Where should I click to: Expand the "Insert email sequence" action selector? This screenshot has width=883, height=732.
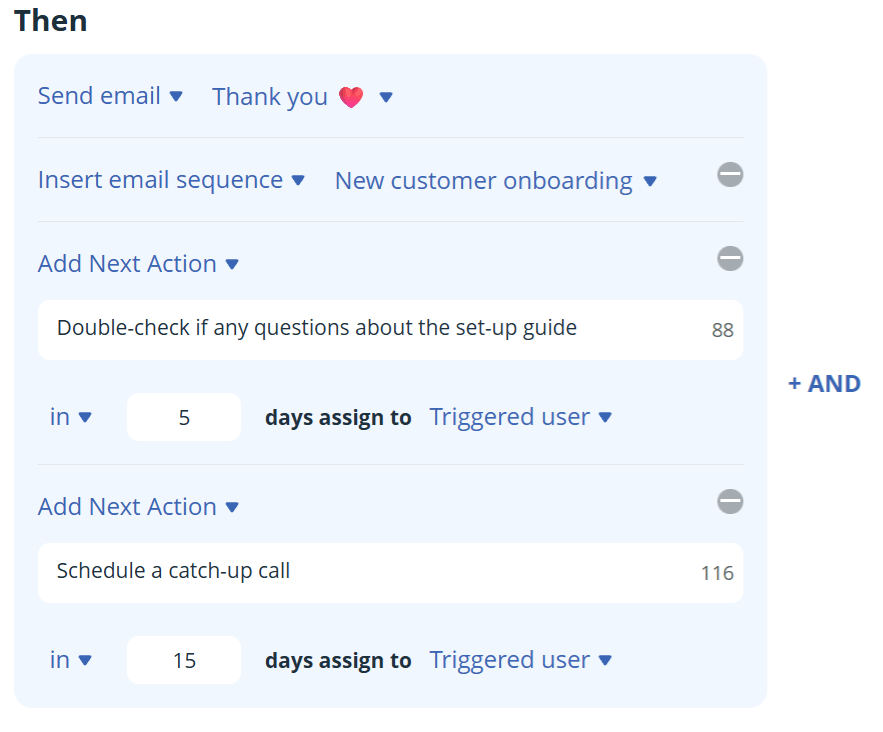[x=172, y=180]
